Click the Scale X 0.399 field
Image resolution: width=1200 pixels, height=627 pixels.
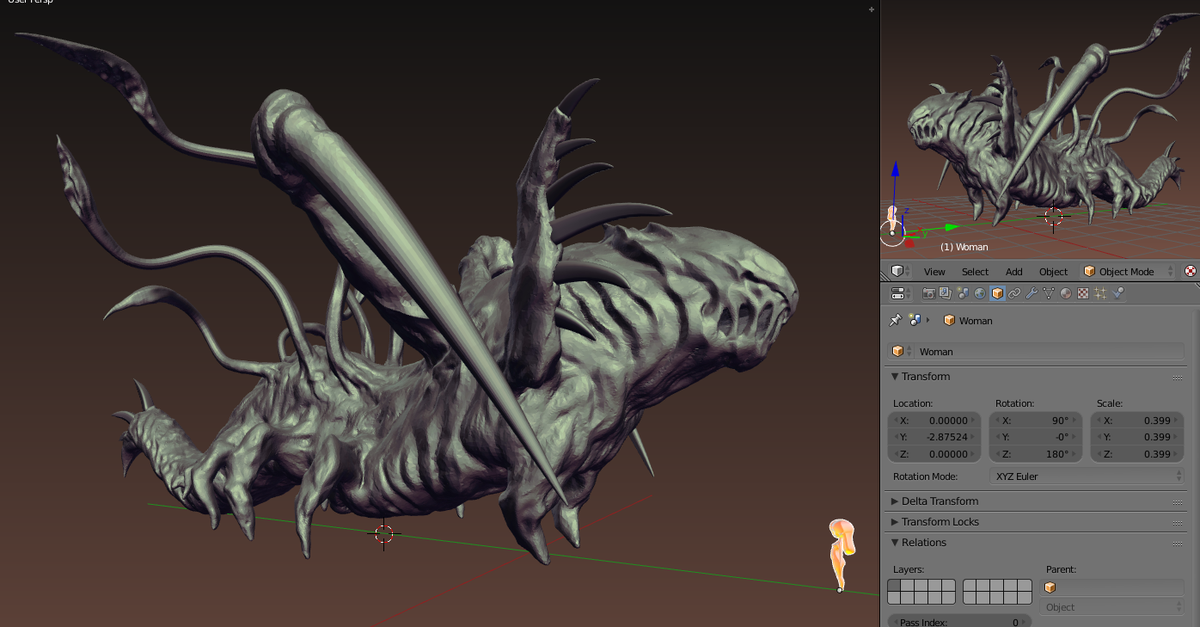pos(1139,421)
